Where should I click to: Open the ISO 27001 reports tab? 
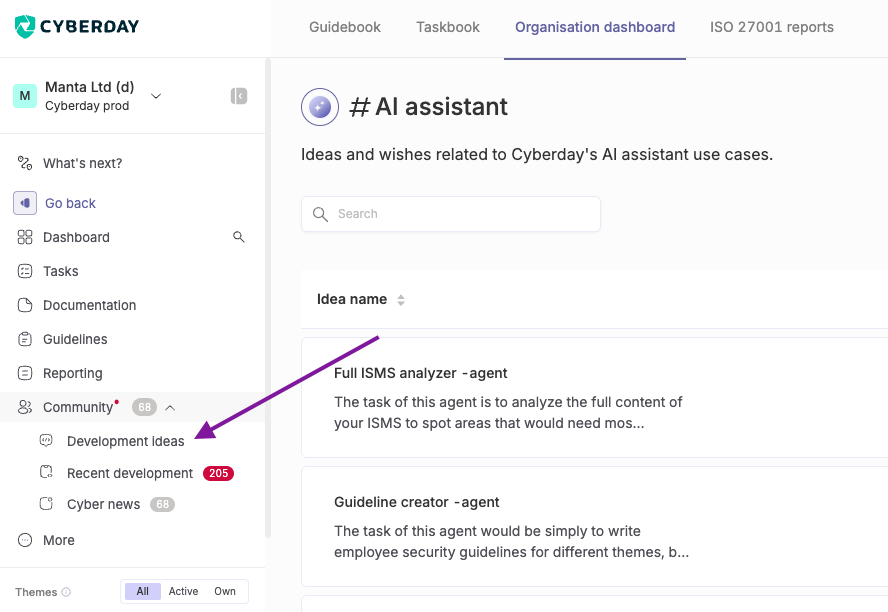tap(771, 27)
